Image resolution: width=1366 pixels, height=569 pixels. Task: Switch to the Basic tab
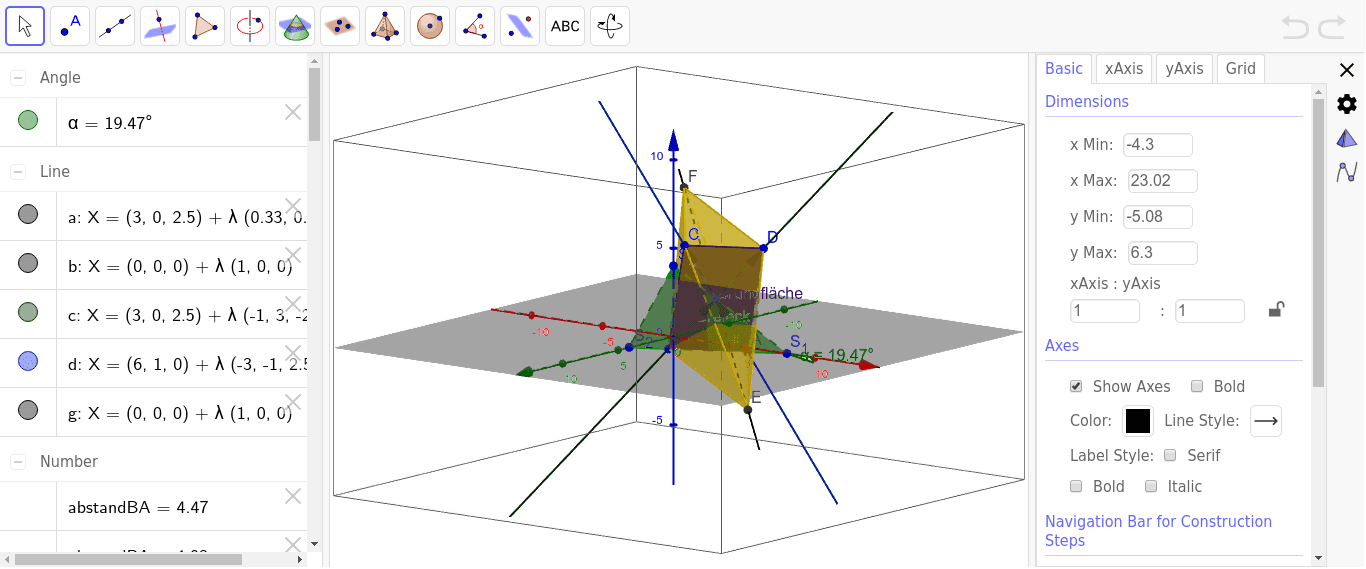tap(1064, 69)
